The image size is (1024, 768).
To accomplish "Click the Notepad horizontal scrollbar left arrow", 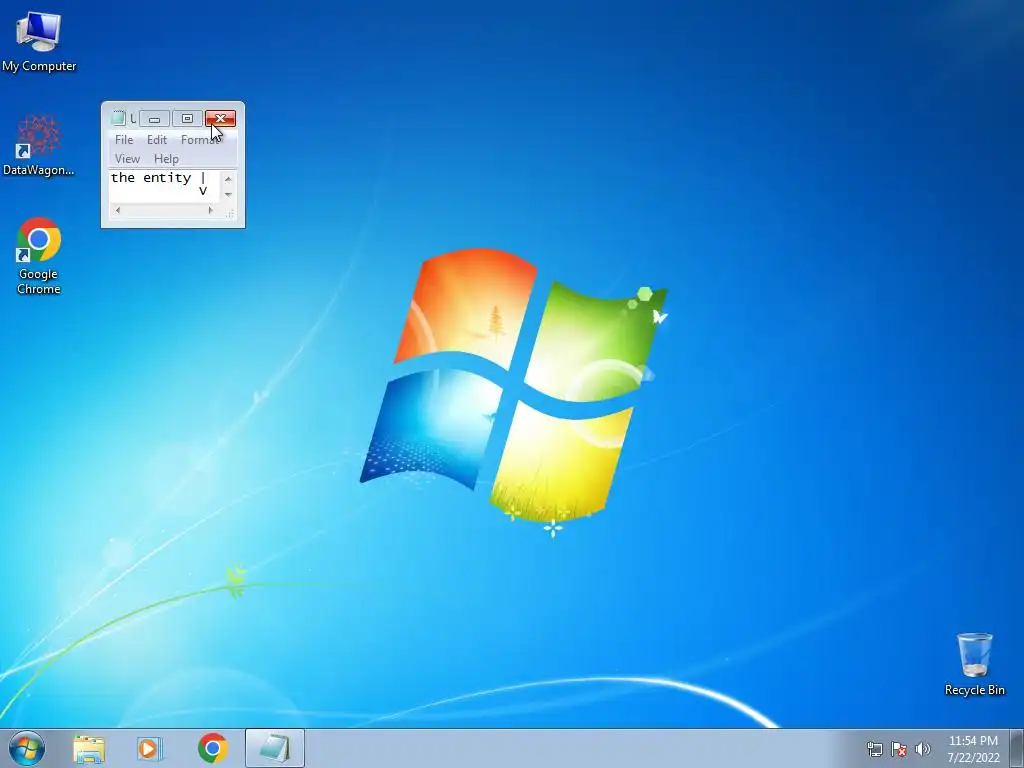I will tap(118, 210).
